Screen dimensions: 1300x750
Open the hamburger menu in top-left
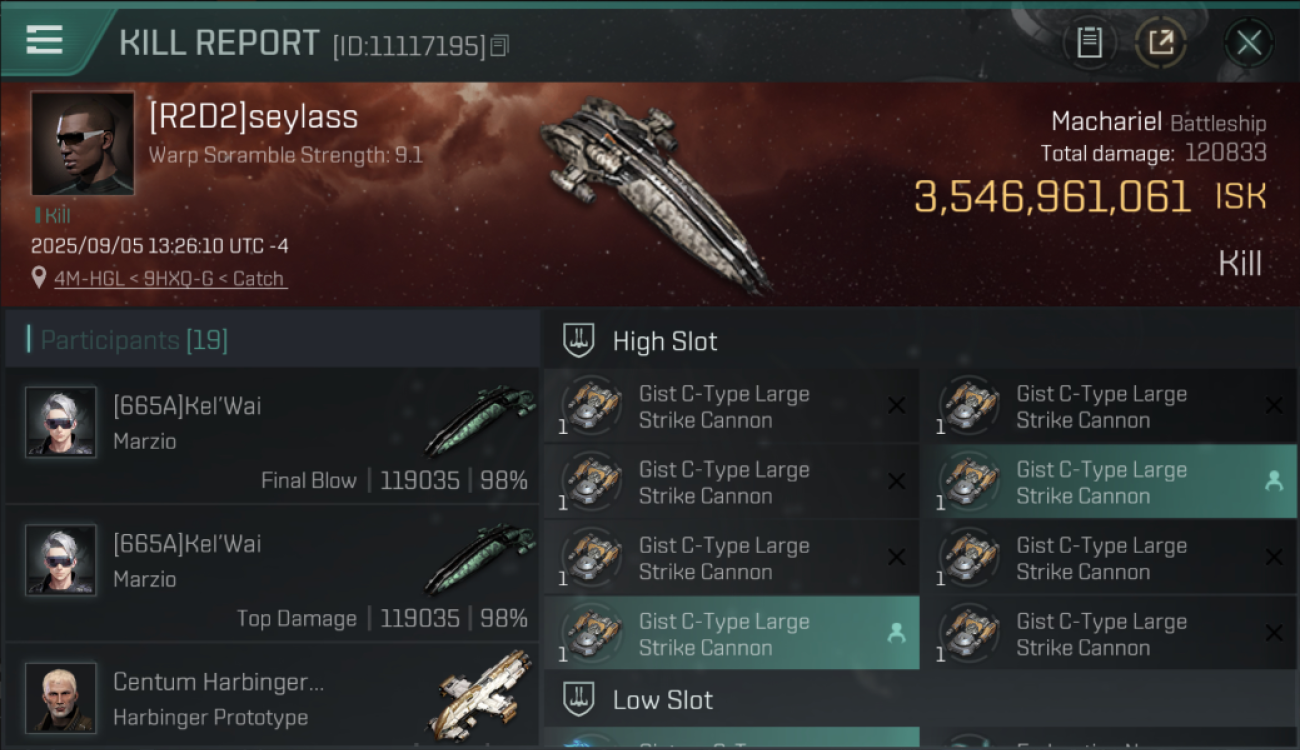(x=45, y=41)
